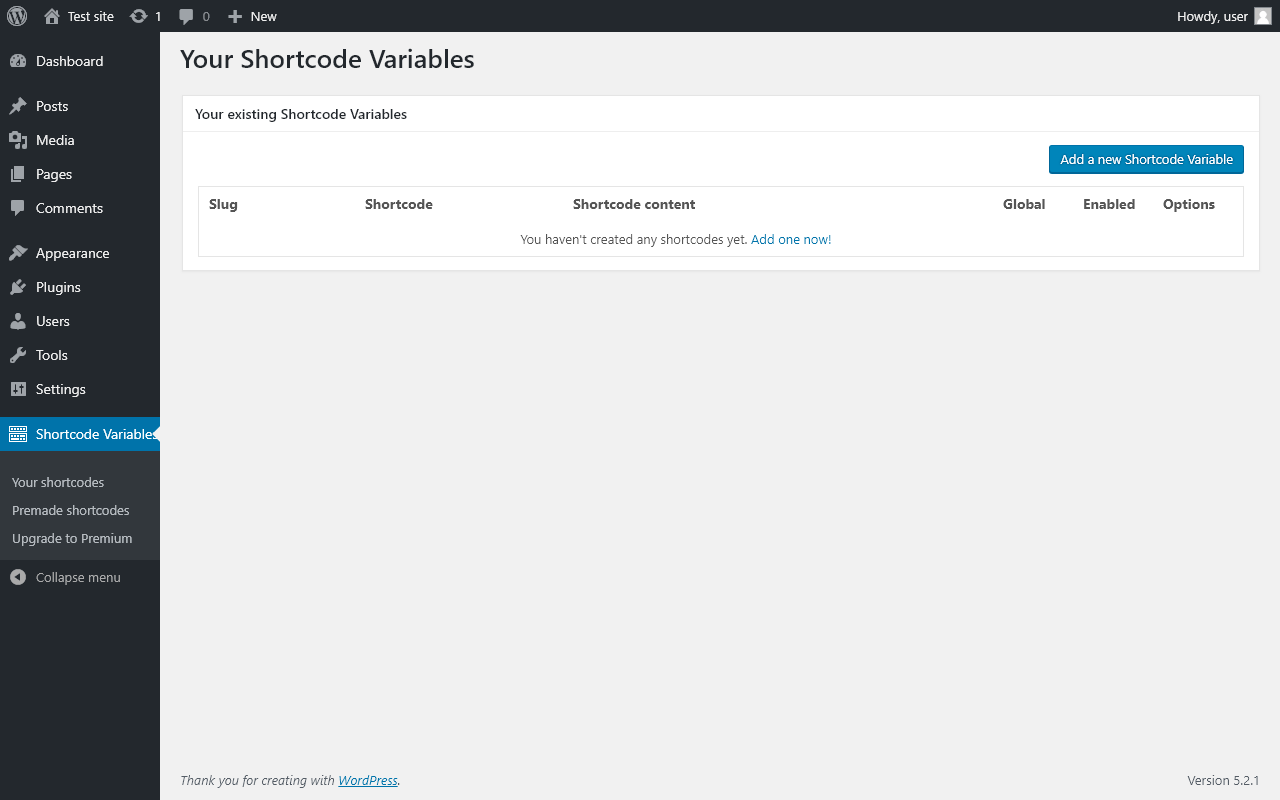This screenshot has width=1280, height=800.
Task: Open the Comments menu item in sidebar
Action: [80, 208]
